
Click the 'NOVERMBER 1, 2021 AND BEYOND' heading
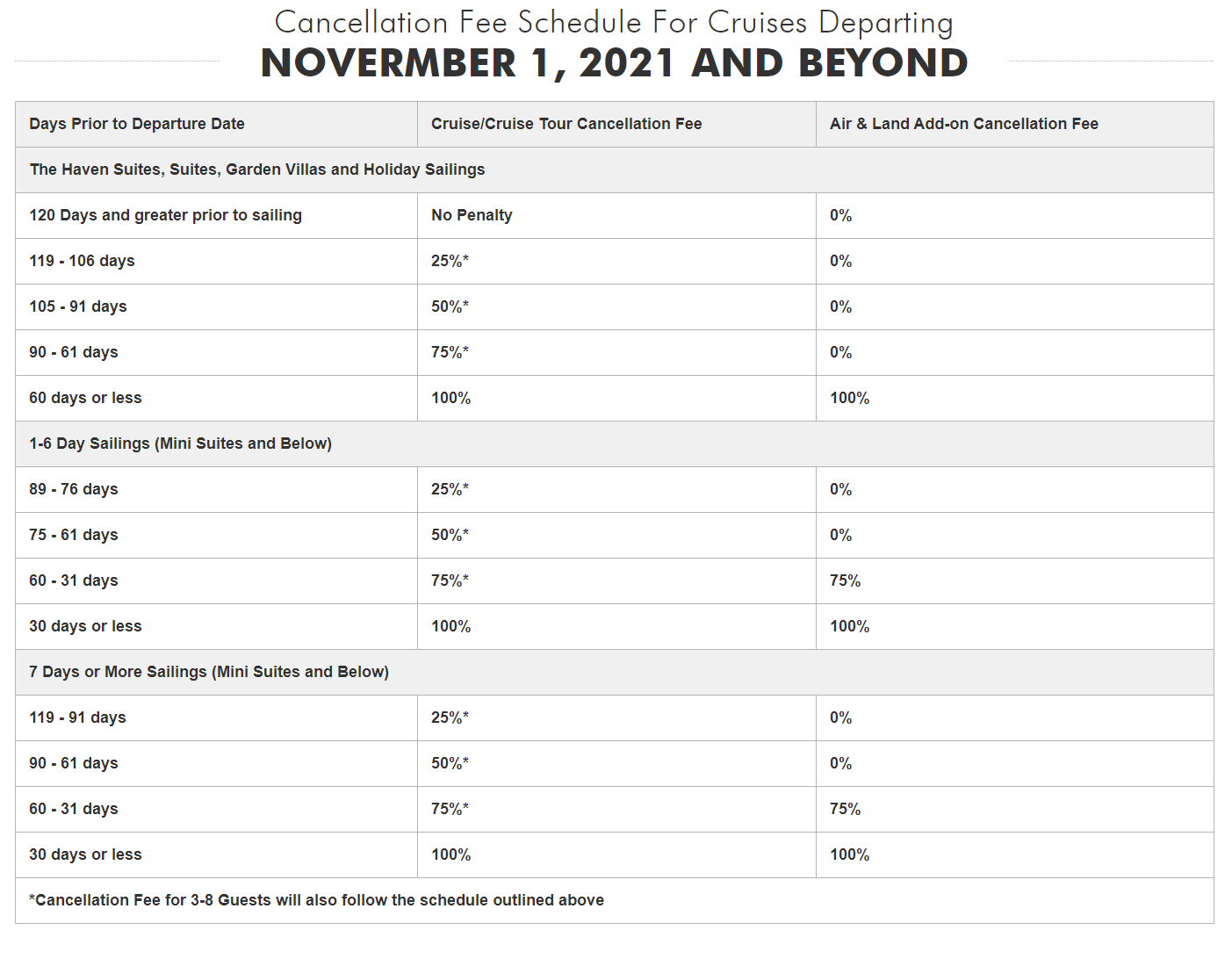coord(614,63)
